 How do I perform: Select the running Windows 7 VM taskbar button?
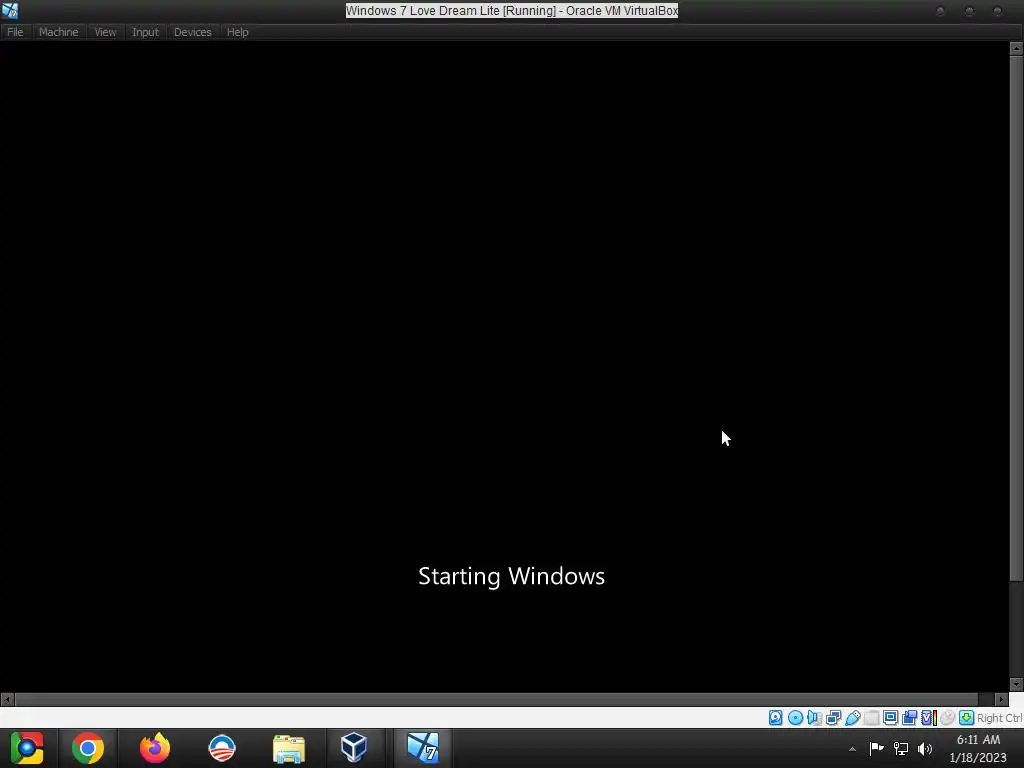[423, 748]
